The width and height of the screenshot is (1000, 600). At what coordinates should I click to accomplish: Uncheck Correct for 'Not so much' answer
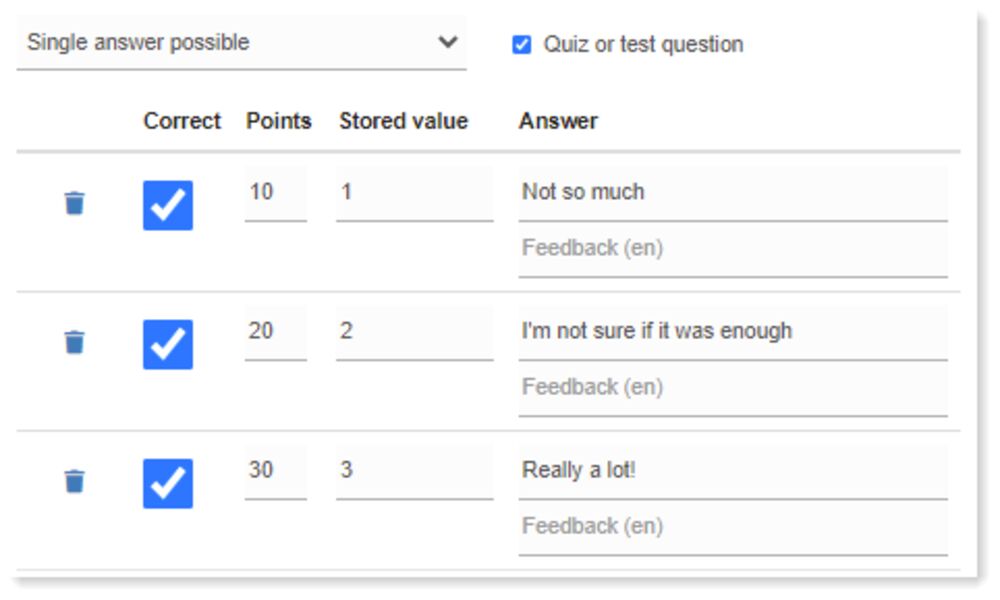click(168, 205)
